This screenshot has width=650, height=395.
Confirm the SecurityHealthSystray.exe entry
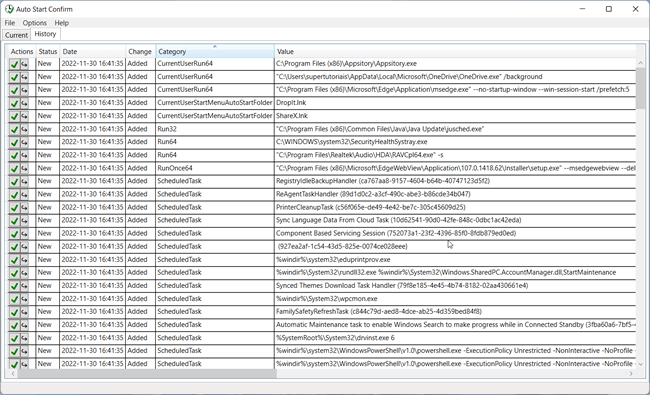point(15,143)
